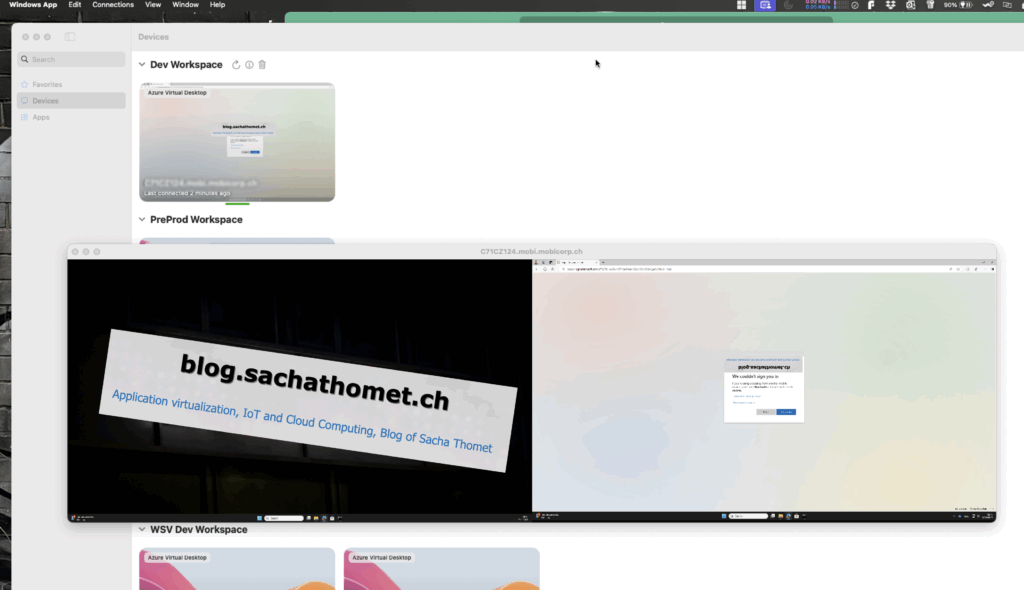Click the gray button in sign-in dialog
Viewport: 1024px width, 590px height.
(x=765, y=412)
